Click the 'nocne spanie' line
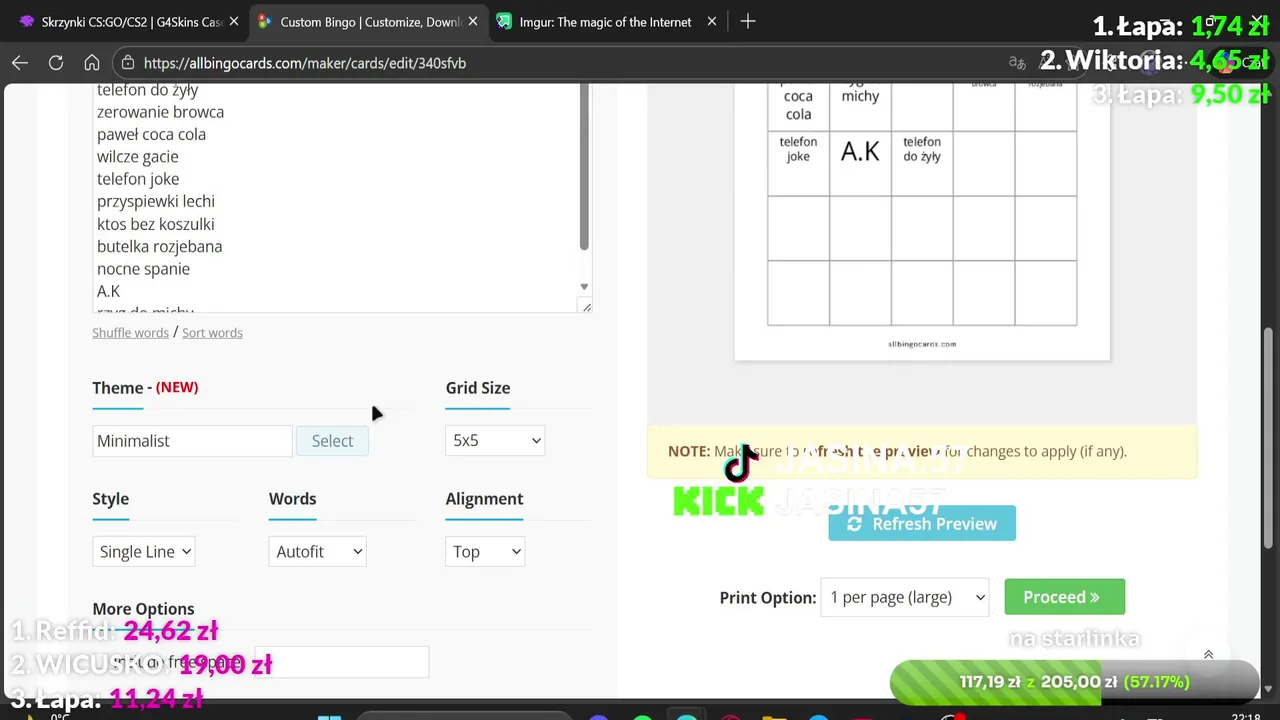This screenshot has height=720, width=1280. [143, 269]
